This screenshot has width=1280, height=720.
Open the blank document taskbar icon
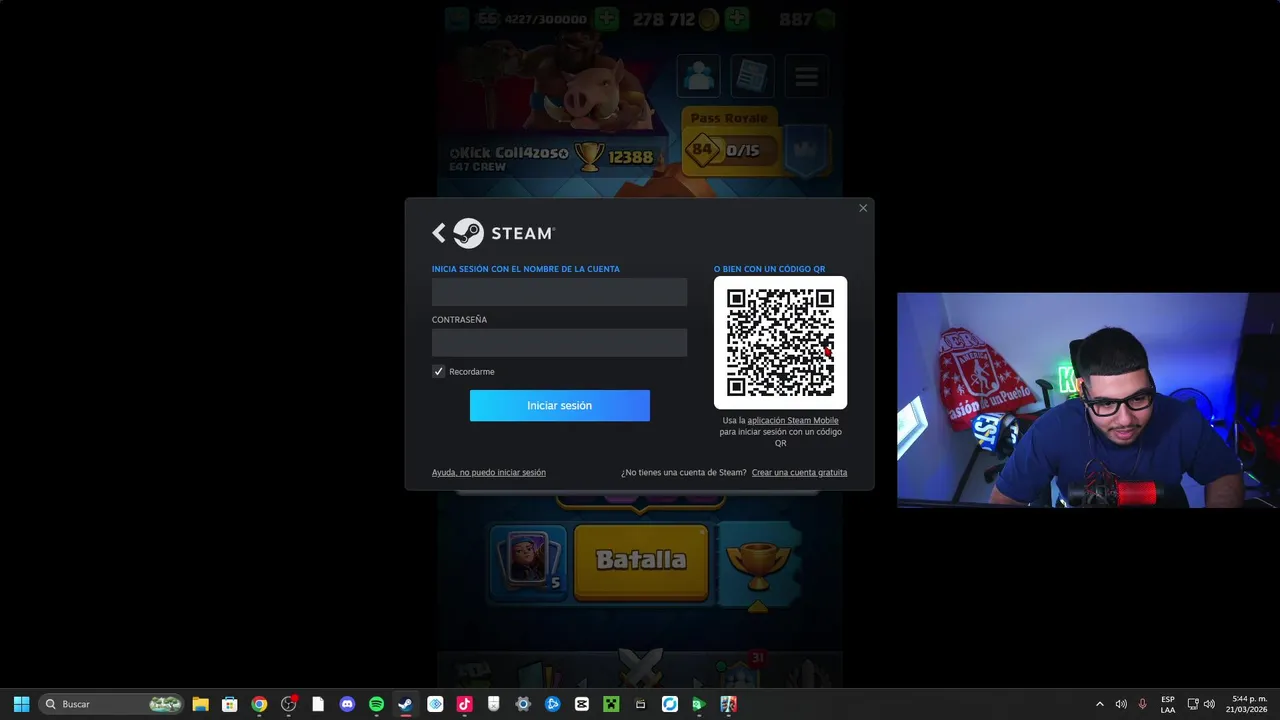pyautogui.click(x=318, y=704)
